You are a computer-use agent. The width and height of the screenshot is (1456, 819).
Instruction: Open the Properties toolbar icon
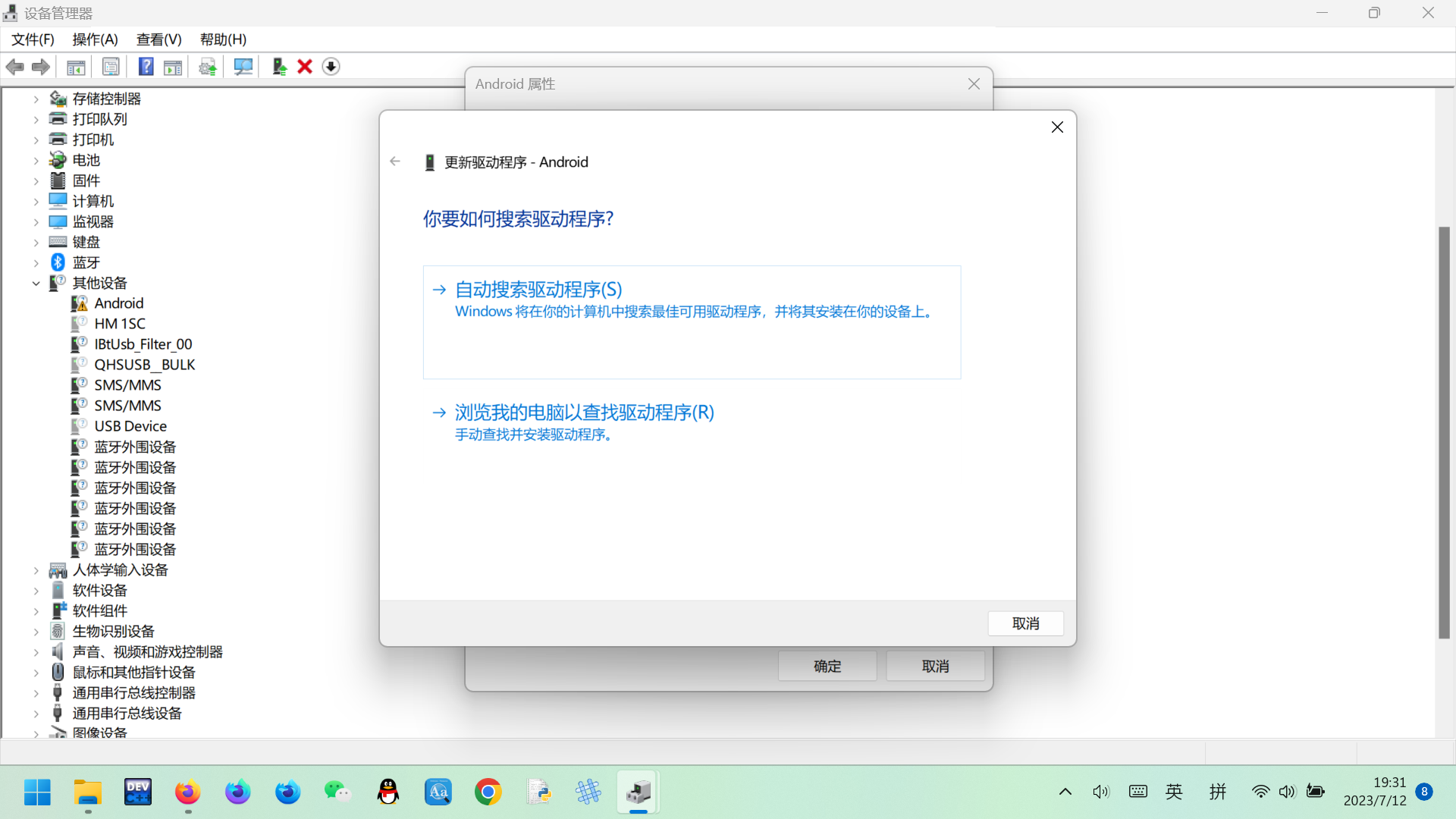pyautogui.click(x=111, y=67)
